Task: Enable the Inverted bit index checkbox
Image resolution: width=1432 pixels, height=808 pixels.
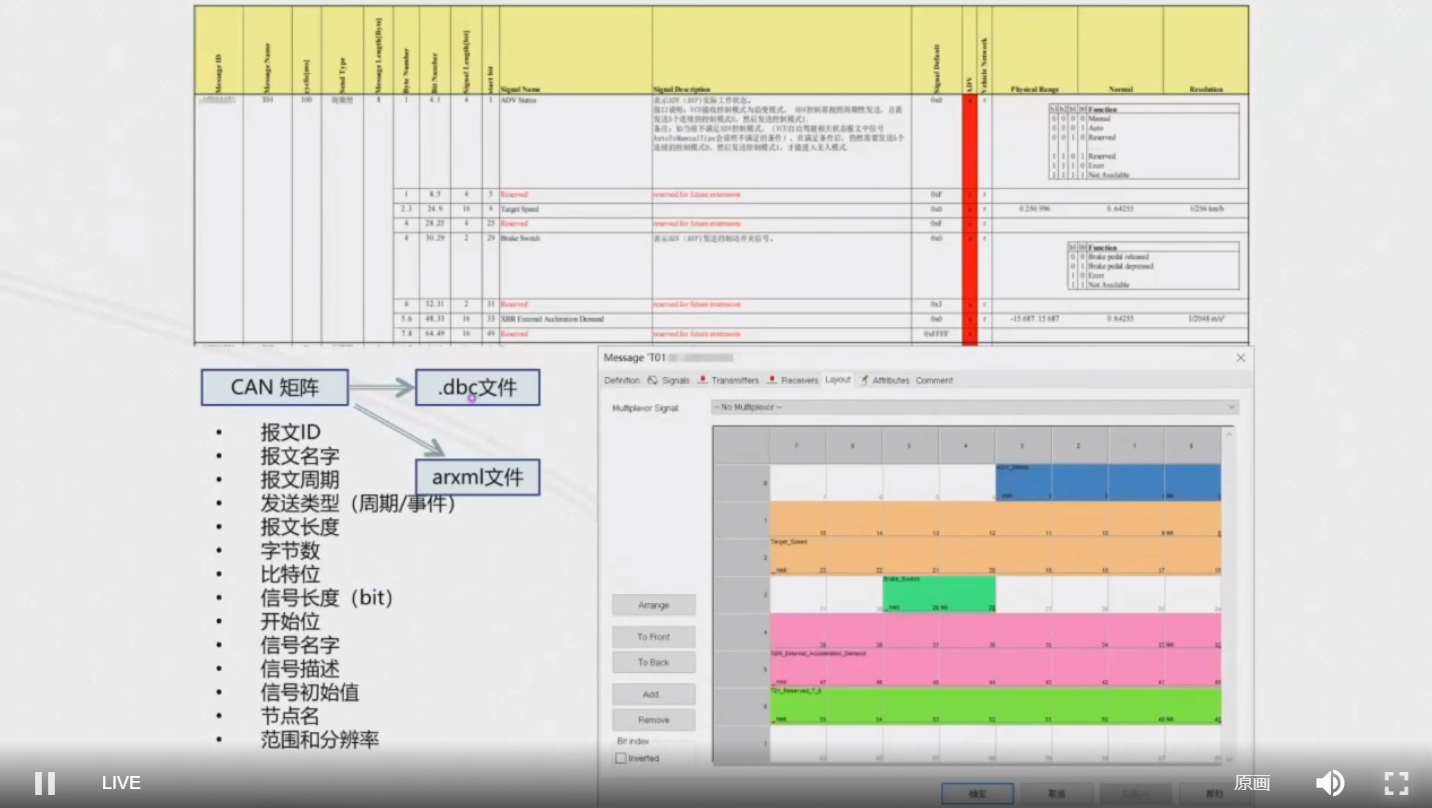Action: 621,758
